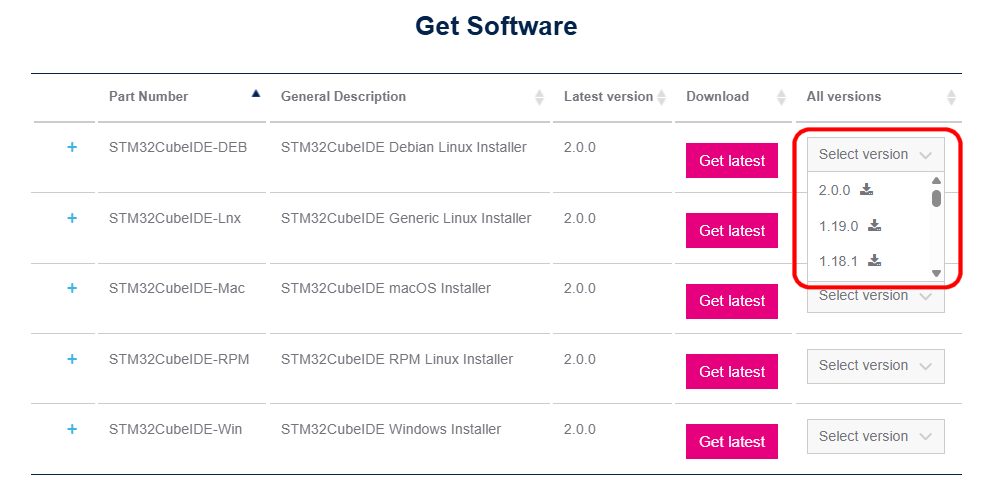Expand the STM32CubeIDE-Mac row details
The width and height of the screenshot is (989, 485).
pyautogui.click(x=72, y=288)
